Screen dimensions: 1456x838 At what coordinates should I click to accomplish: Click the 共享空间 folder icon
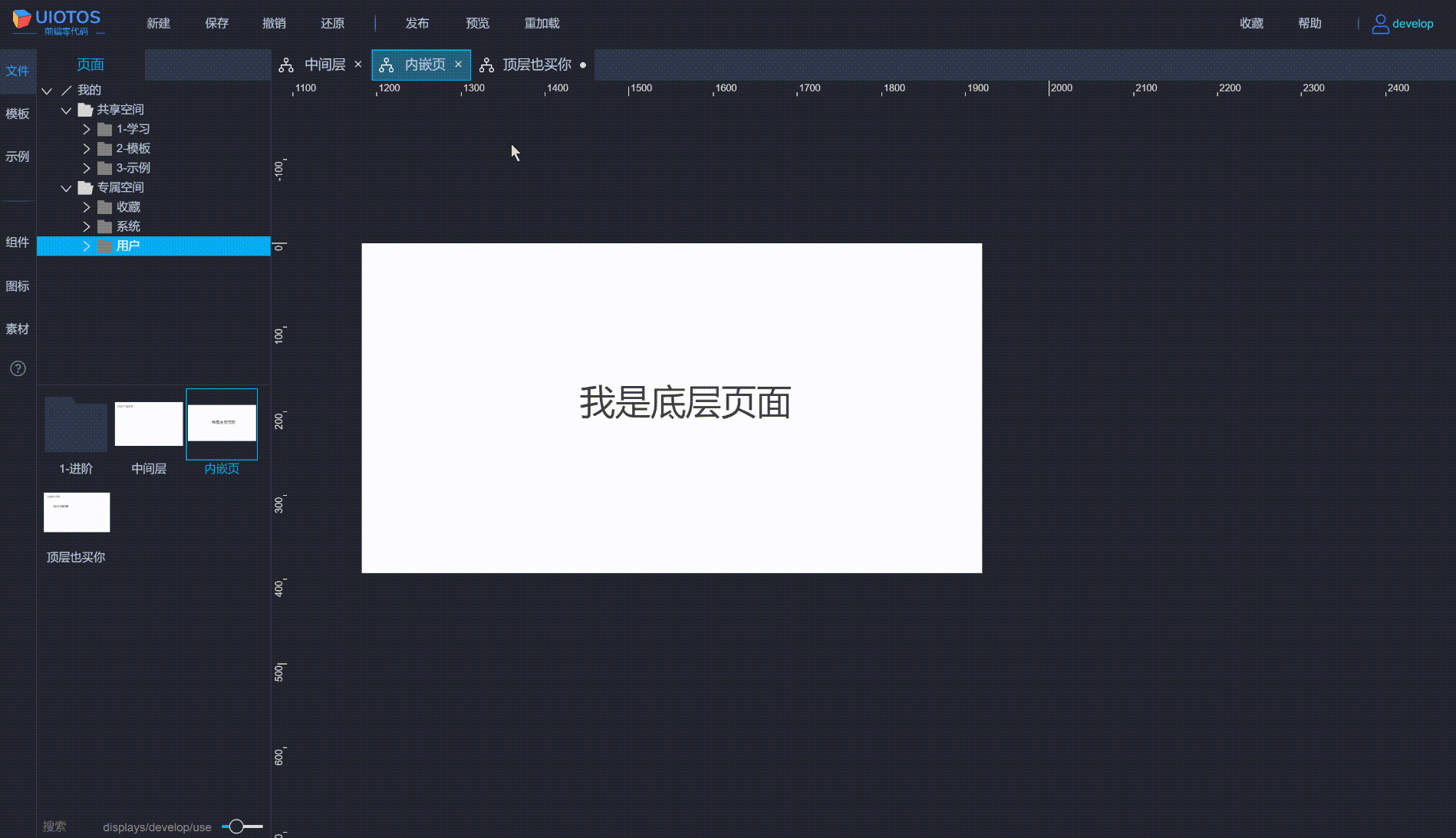85,110
